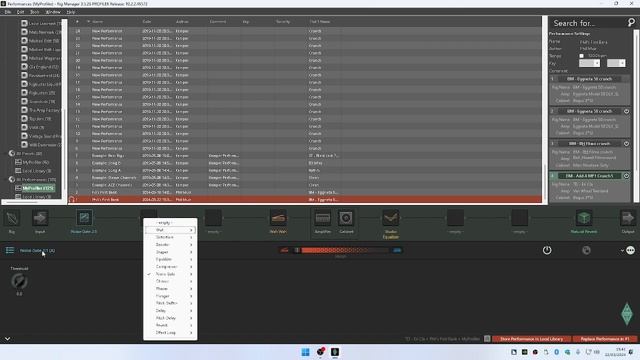Click the All Presets globe icon

point(12,153)
